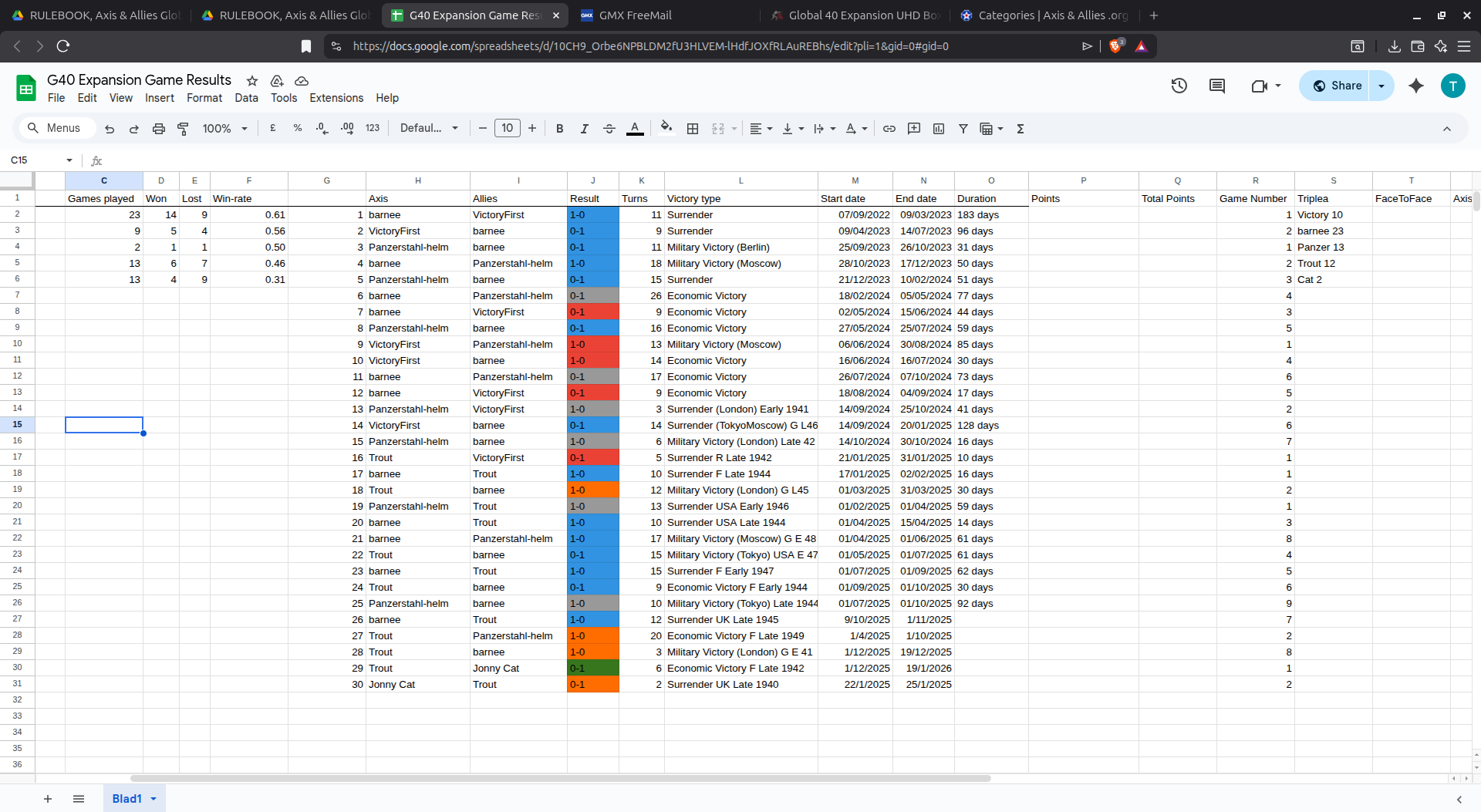The height and width of the screenshot is (812, 1481).
Task: Insert a chart
Action: tap(938, 129)
